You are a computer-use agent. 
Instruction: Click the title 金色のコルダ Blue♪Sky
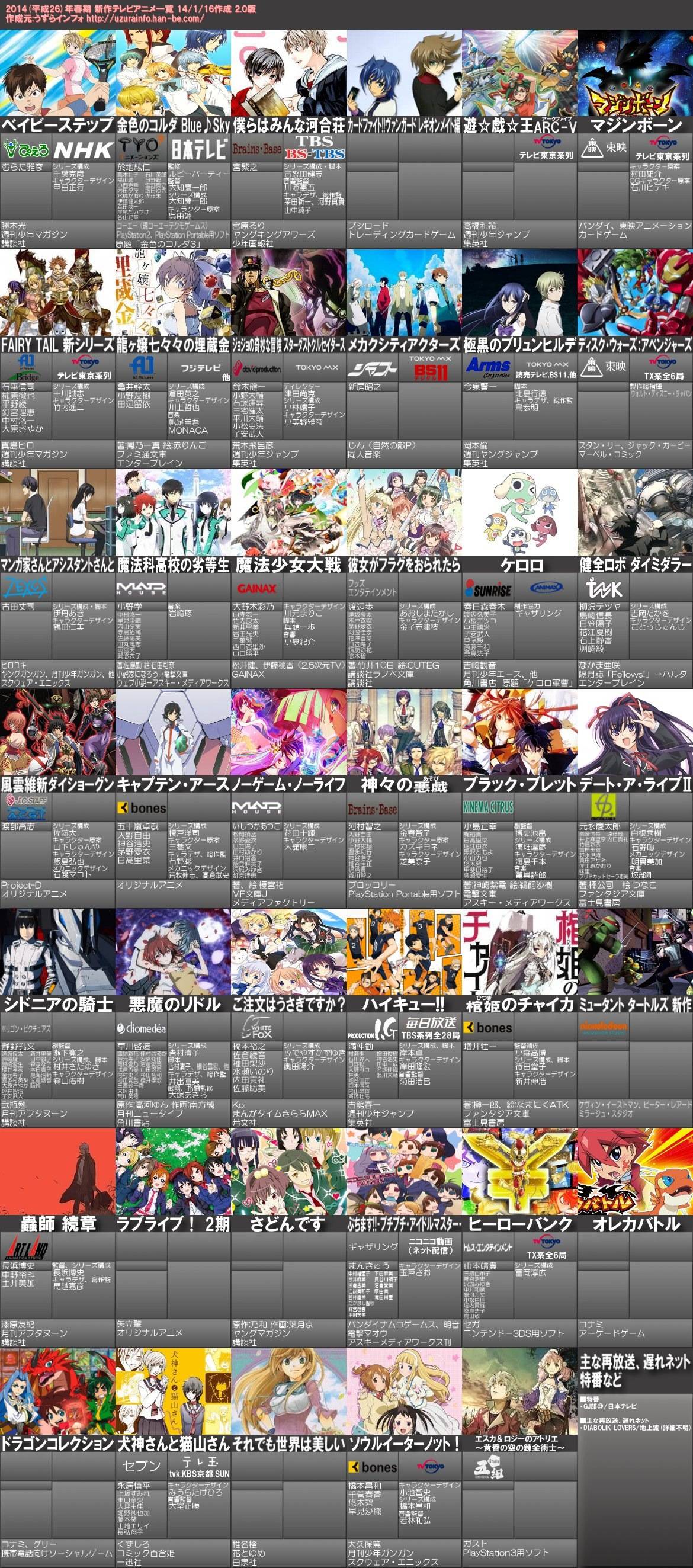pos(173,126)
